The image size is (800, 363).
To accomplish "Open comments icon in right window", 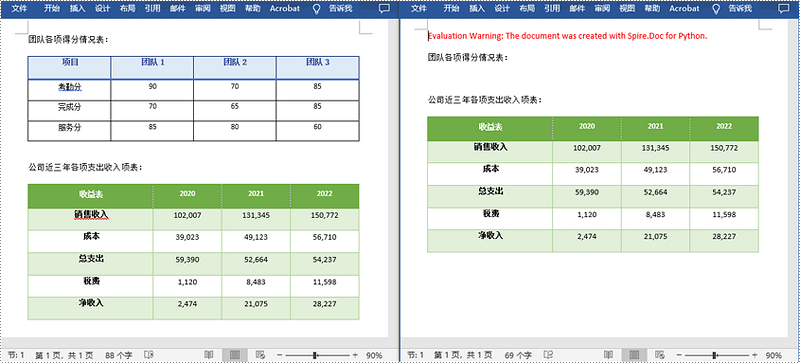I will point(784,9).
